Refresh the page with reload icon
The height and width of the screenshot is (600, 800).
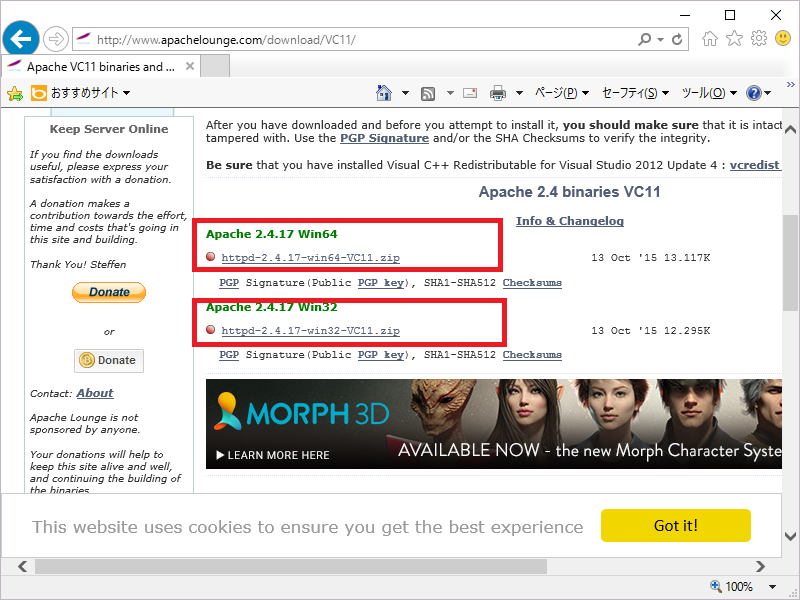point(677,39)
